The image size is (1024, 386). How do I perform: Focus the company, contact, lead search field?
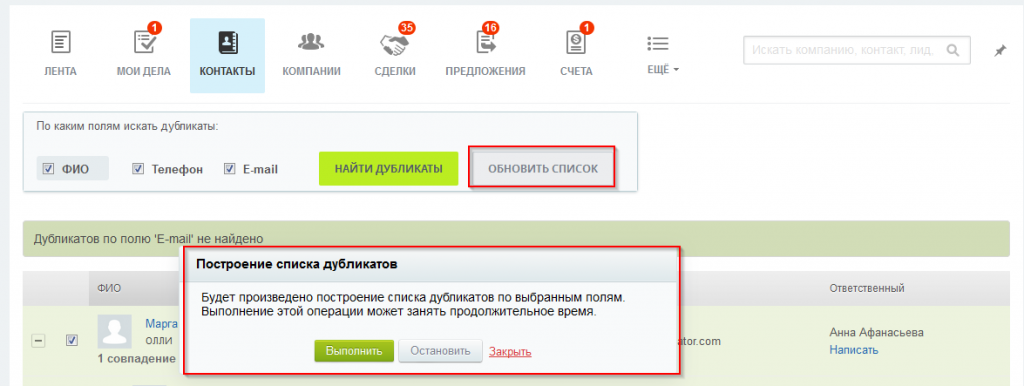846,50
